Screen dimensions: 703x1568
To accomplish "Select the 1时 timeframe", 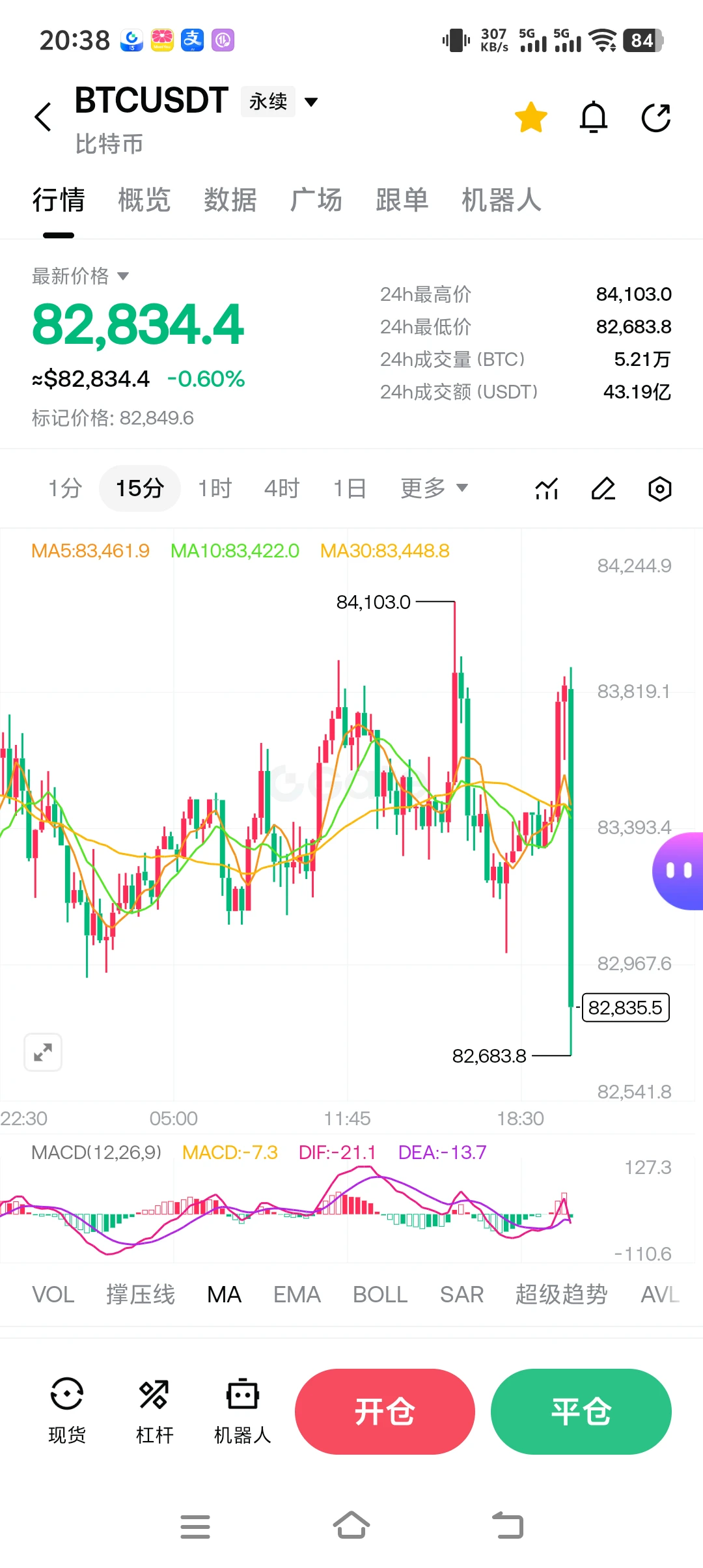I will tap(215, 488).
